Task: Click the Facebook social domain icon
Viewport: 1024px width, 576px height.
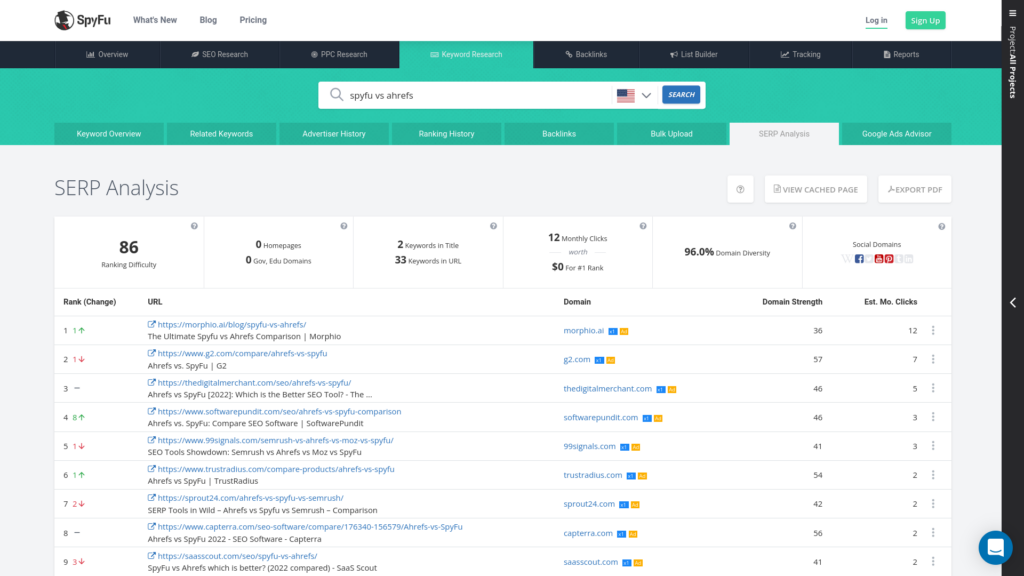Action: click(x=859, y=259)
